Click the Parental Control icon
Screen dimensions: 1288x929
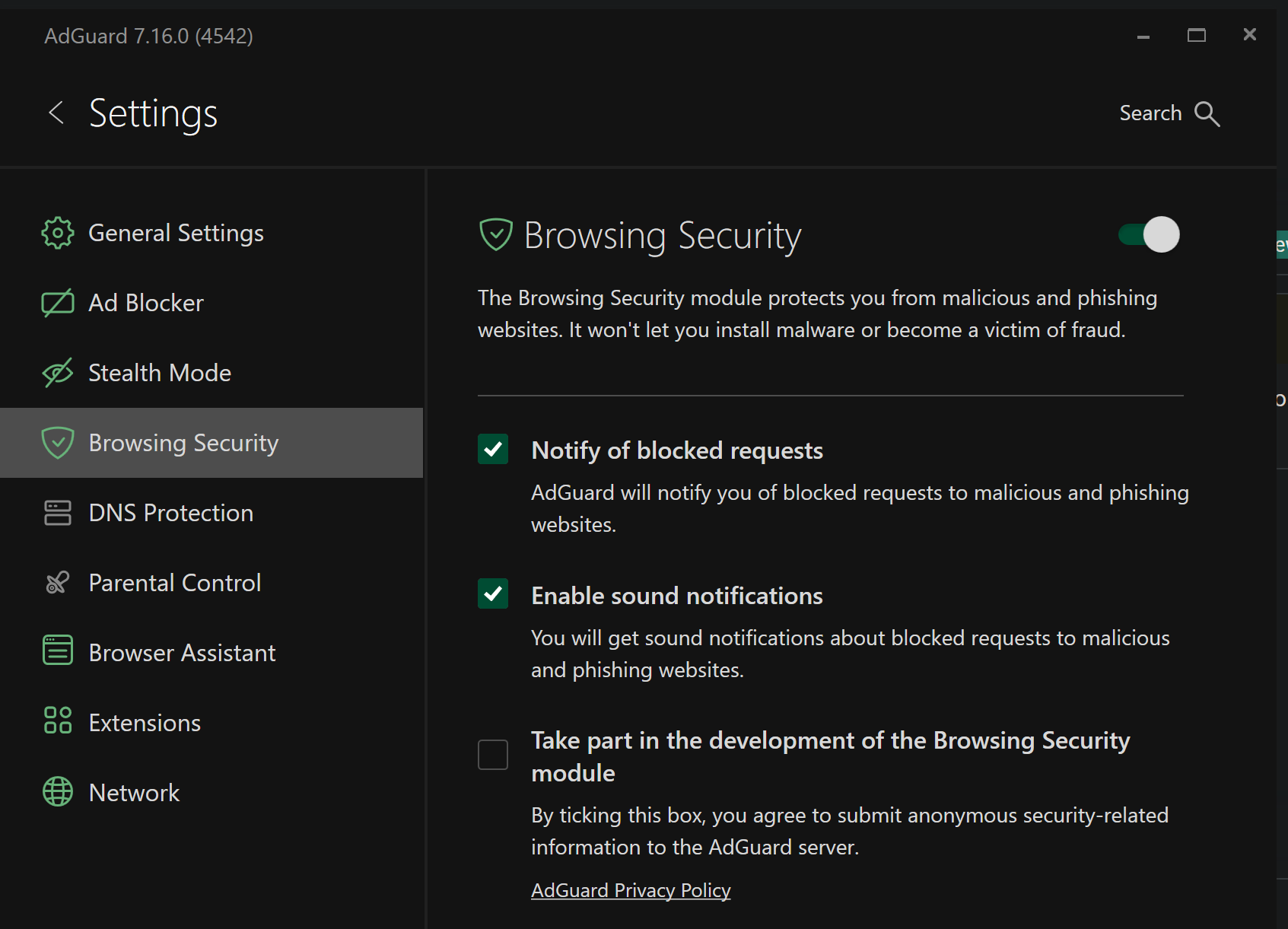pyautogui.click(x=58, y=583)
